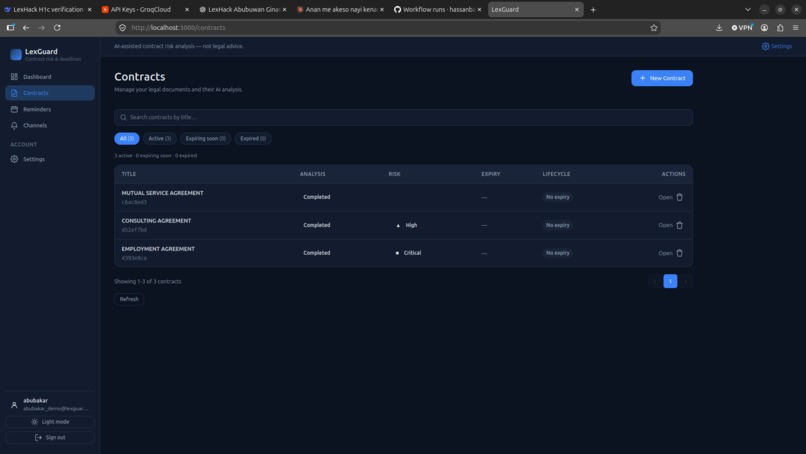Open the Employment Agreement contract
This screenshot has width=806, height=454.
pyautogui.click(x=665, y=253)
